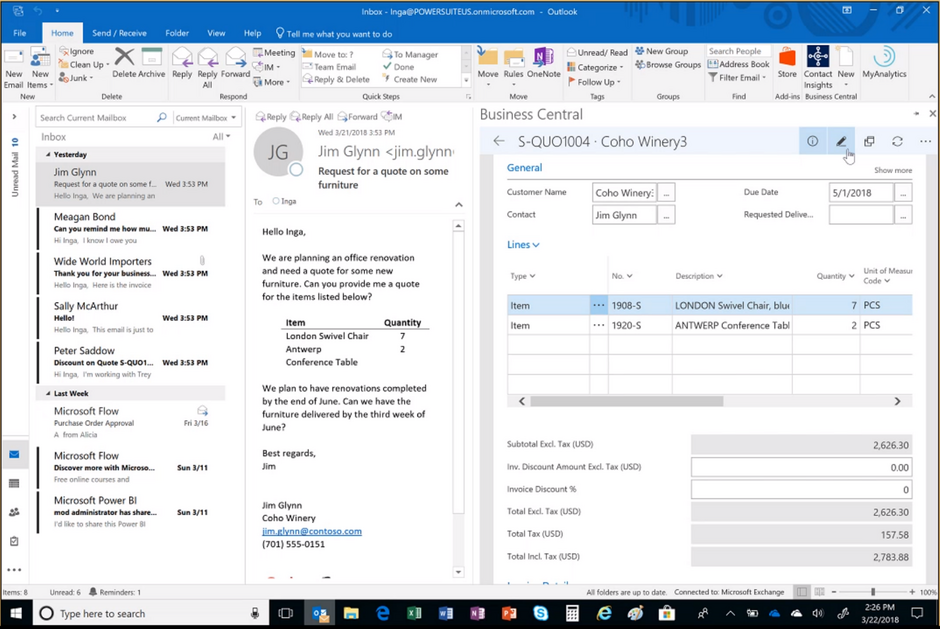Viewport: 940px width, 629px height.
Task: Click the info icon in Business Central header
Action: tap(812, 142)
